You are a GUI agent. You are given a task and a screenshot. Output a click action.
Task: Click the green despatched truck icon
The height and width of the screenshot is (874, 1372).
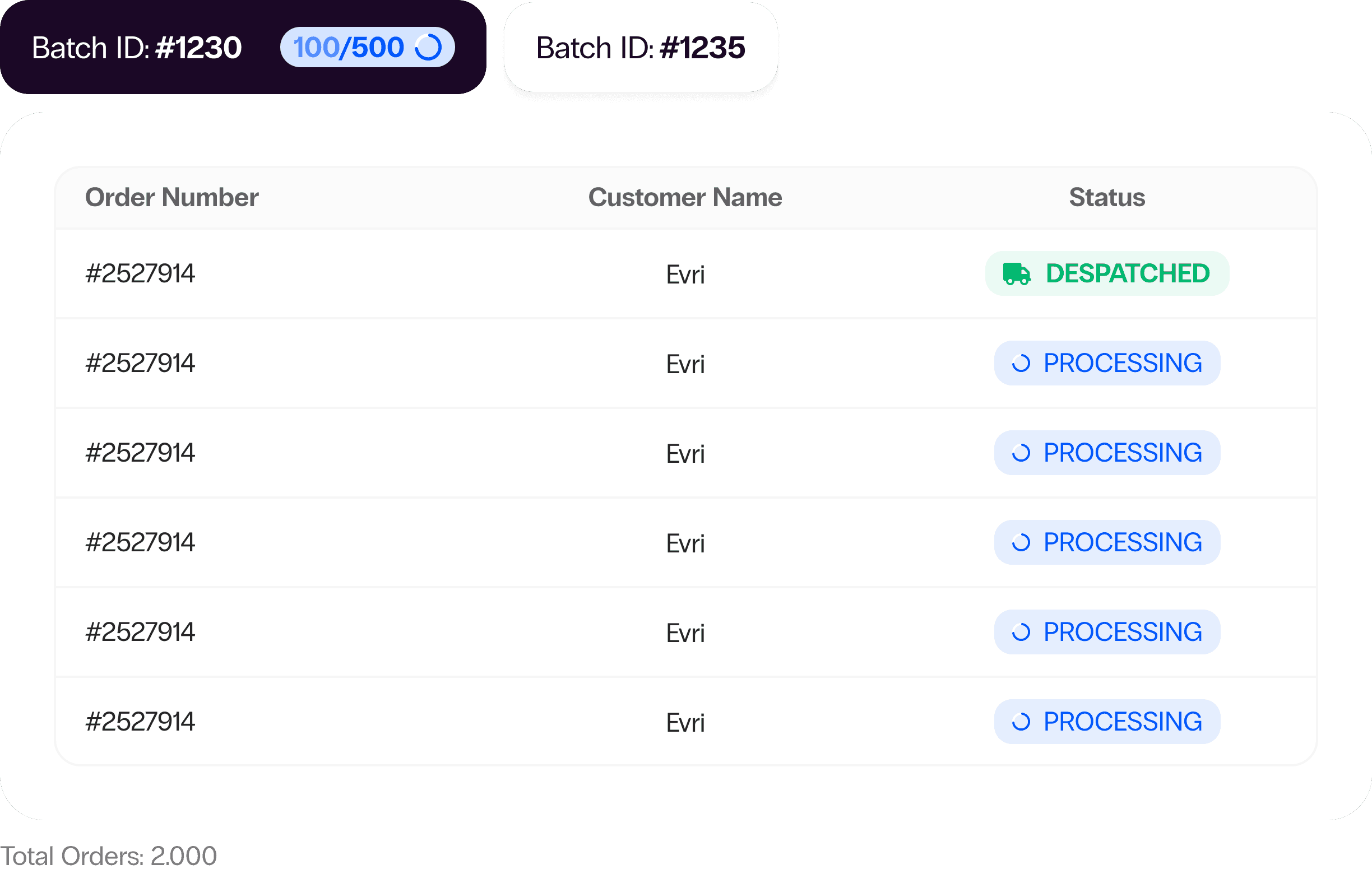click(x=1017, y=274)
